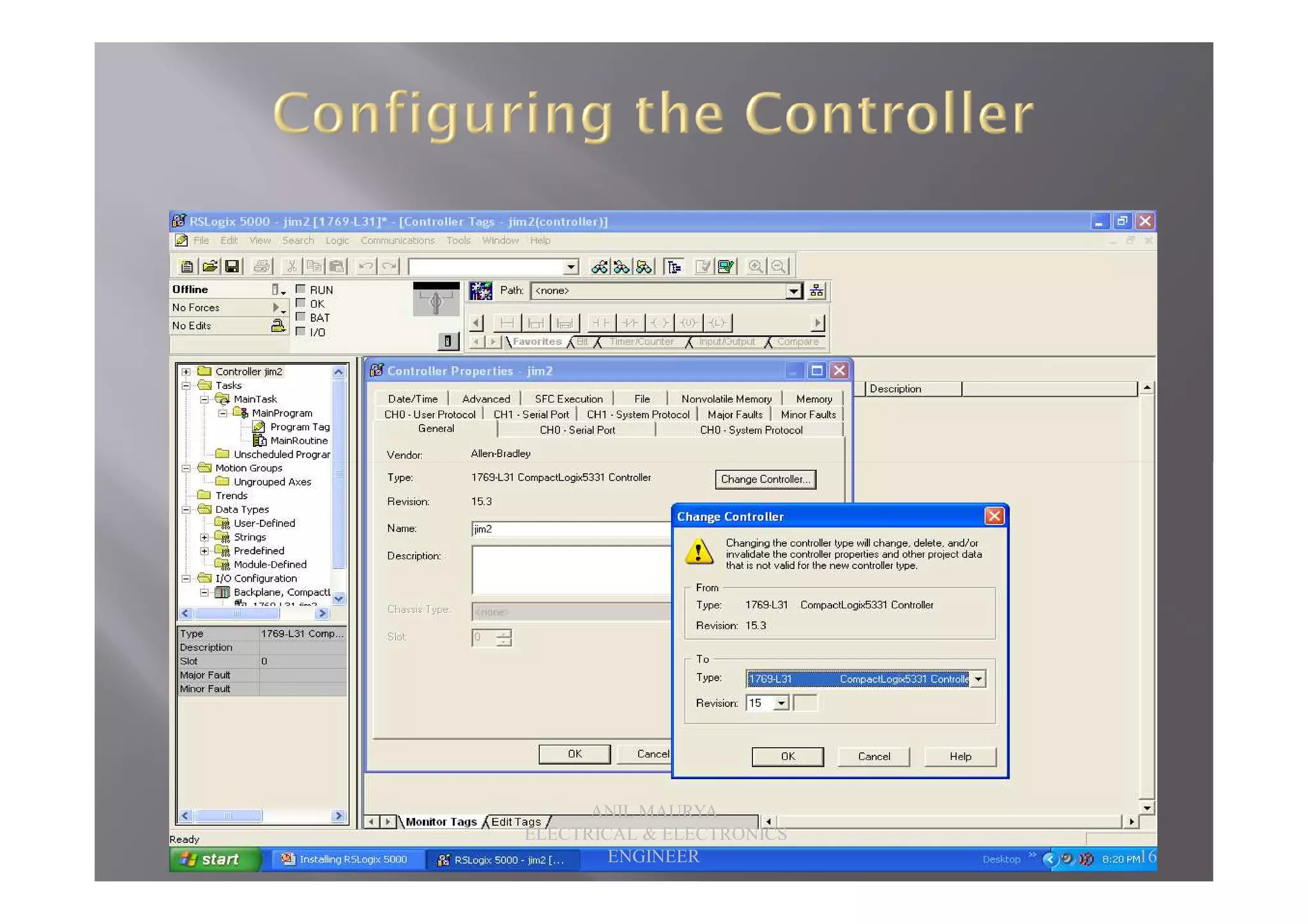This screenshot has height=924, width=1308.
Task: Expand the Controller jim2 tree node
Action: (186, 372)
